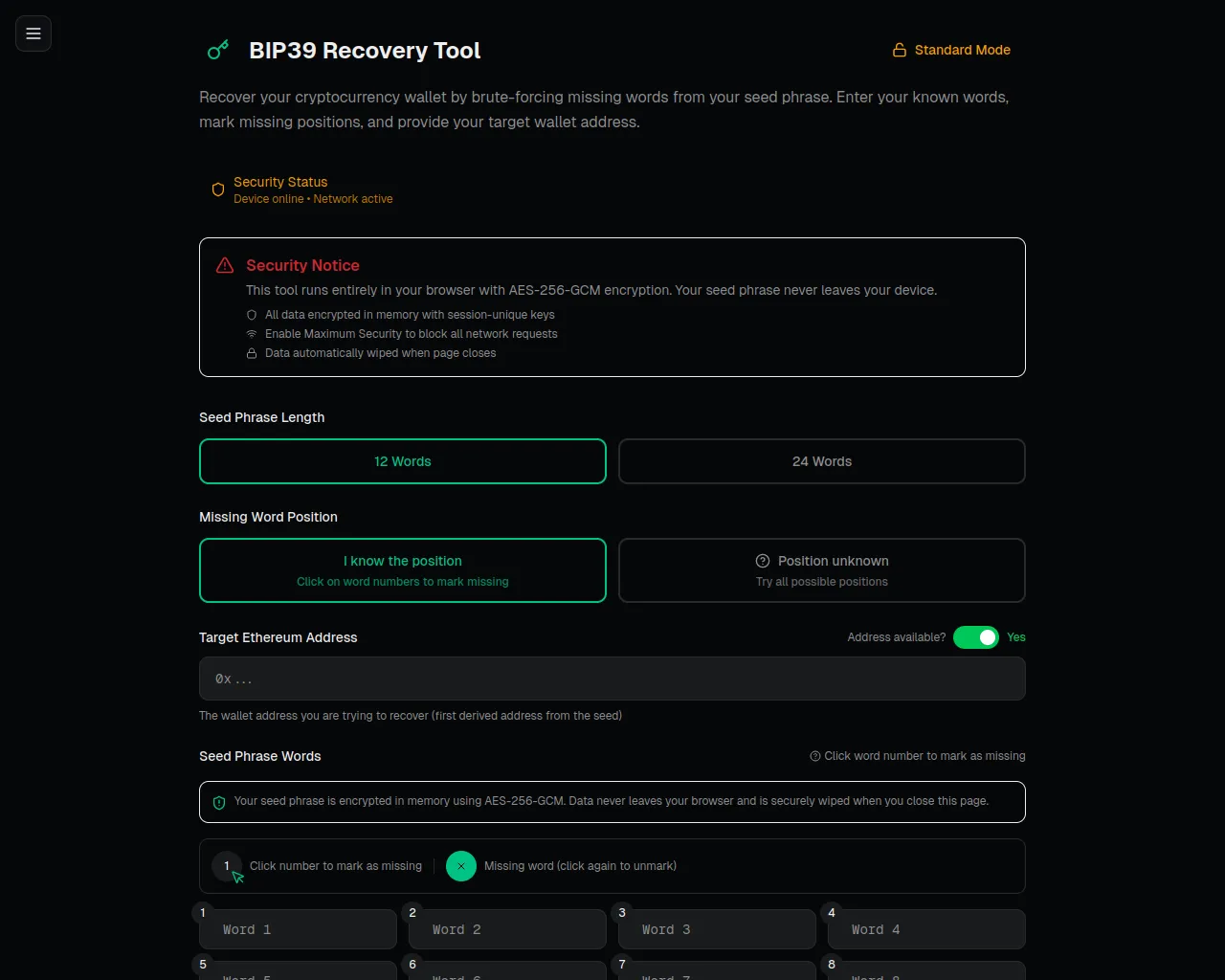1225x980 pixels.
Task: Click the green key logo icon
Action: [x=218, y=50]
